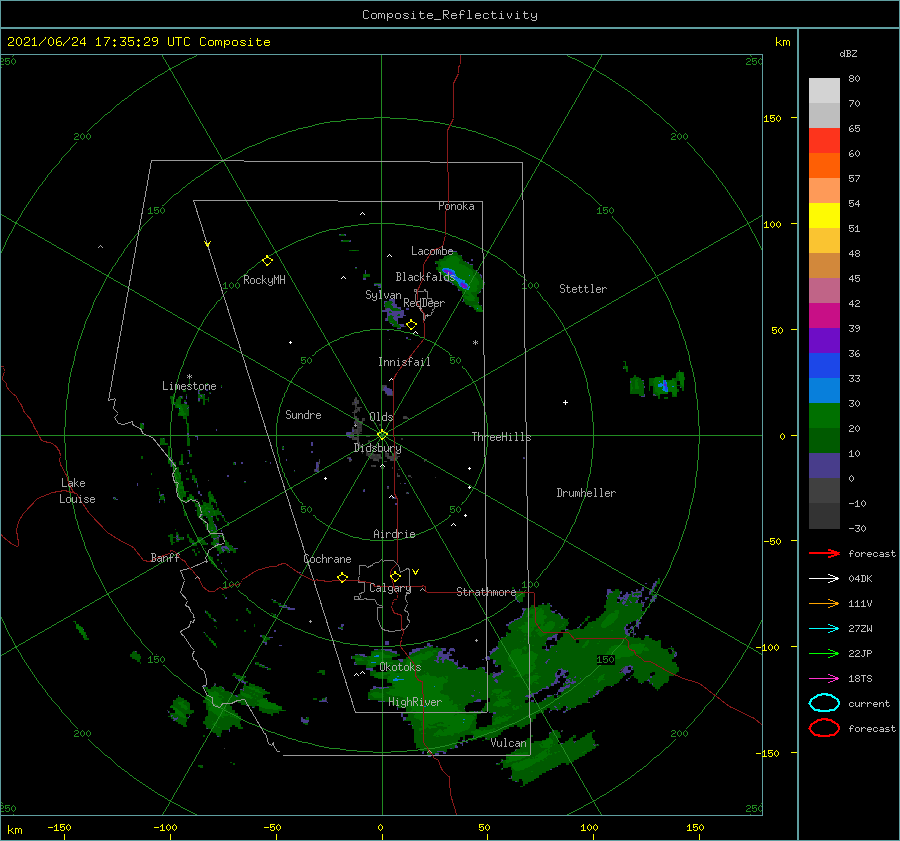Select the 42 dBZ magenta color swatch

(x=824, y=315)
